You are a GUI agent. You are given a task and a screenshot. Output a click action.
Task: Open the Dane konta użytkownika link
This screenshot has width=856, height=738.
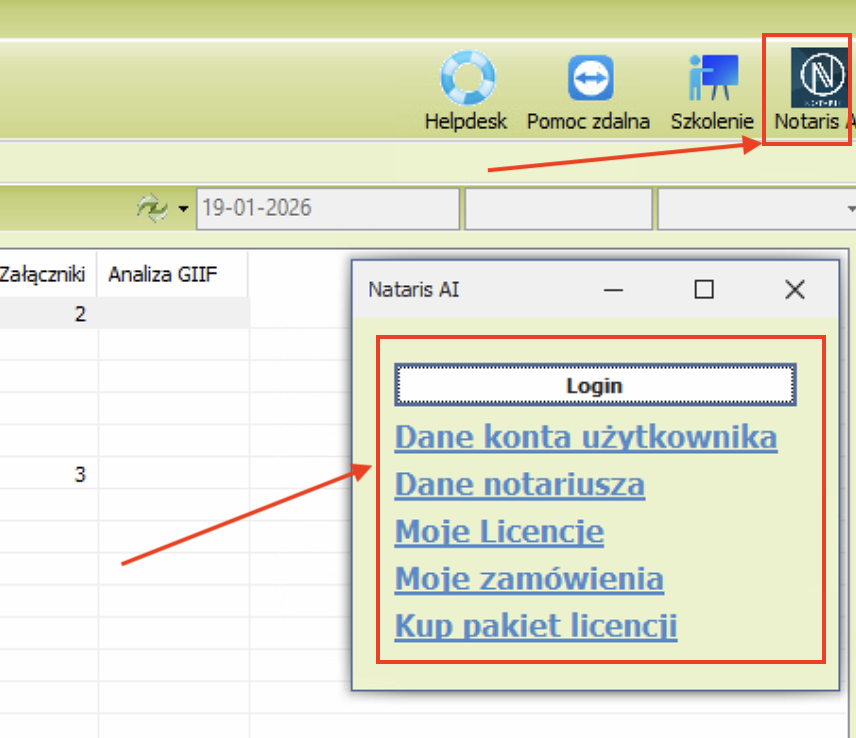(x=586, y=437)
